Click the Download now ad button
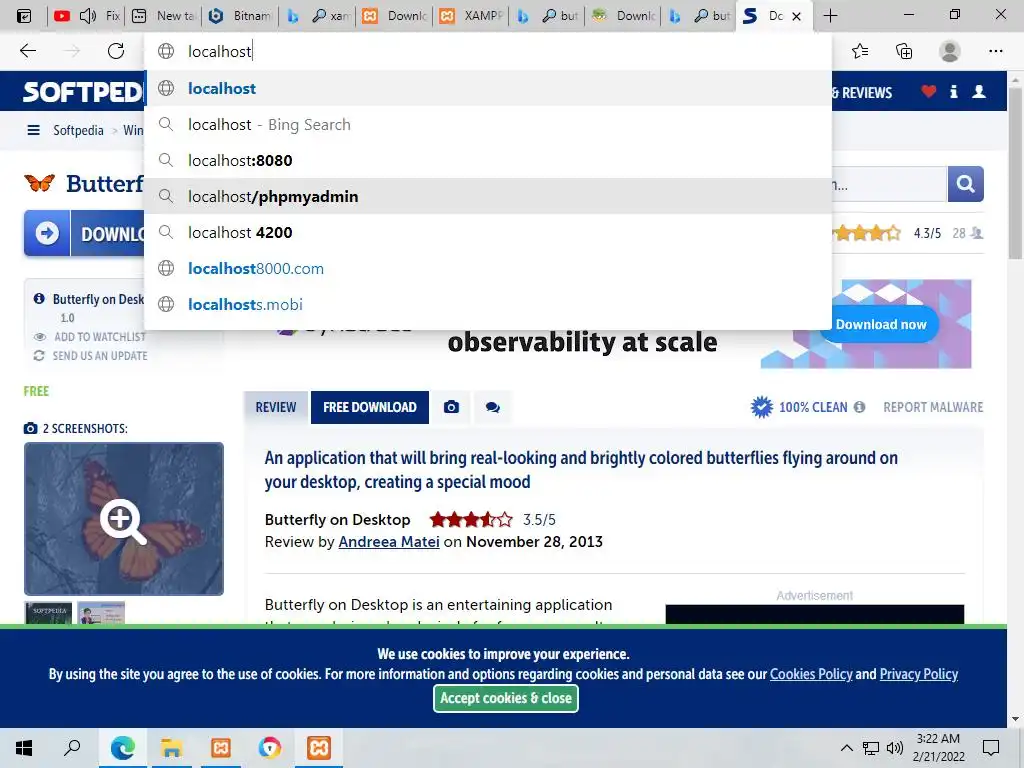The height and width of the screenshot is (768, 1024). 880,325
